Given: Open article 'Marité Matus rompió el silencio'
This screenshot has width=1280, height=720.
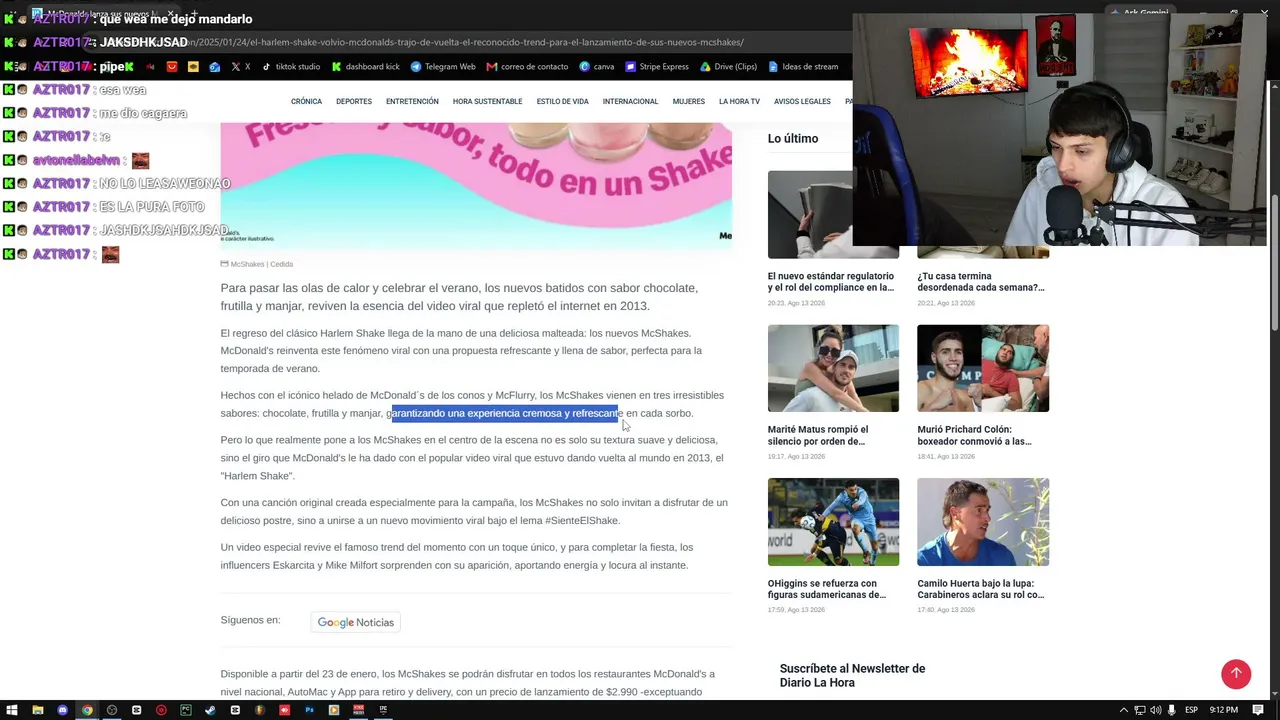Looking at the screenshot, I should click(818, 436).
